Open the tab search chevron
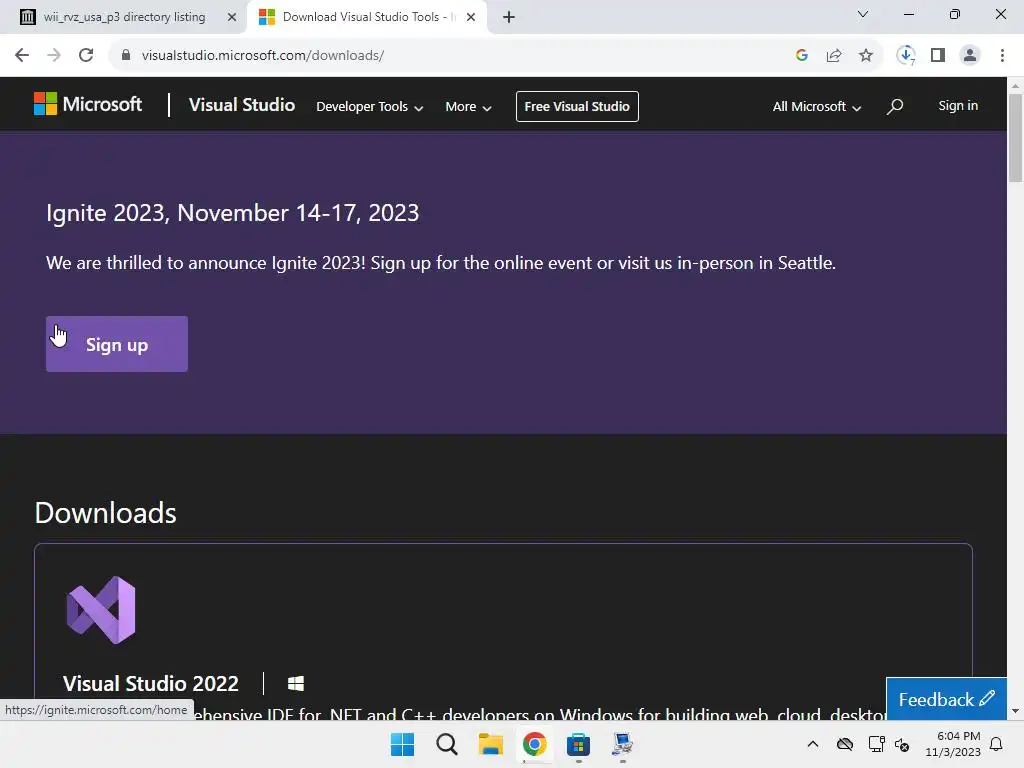The image size is (1024, 768). (x=863, y=14)
